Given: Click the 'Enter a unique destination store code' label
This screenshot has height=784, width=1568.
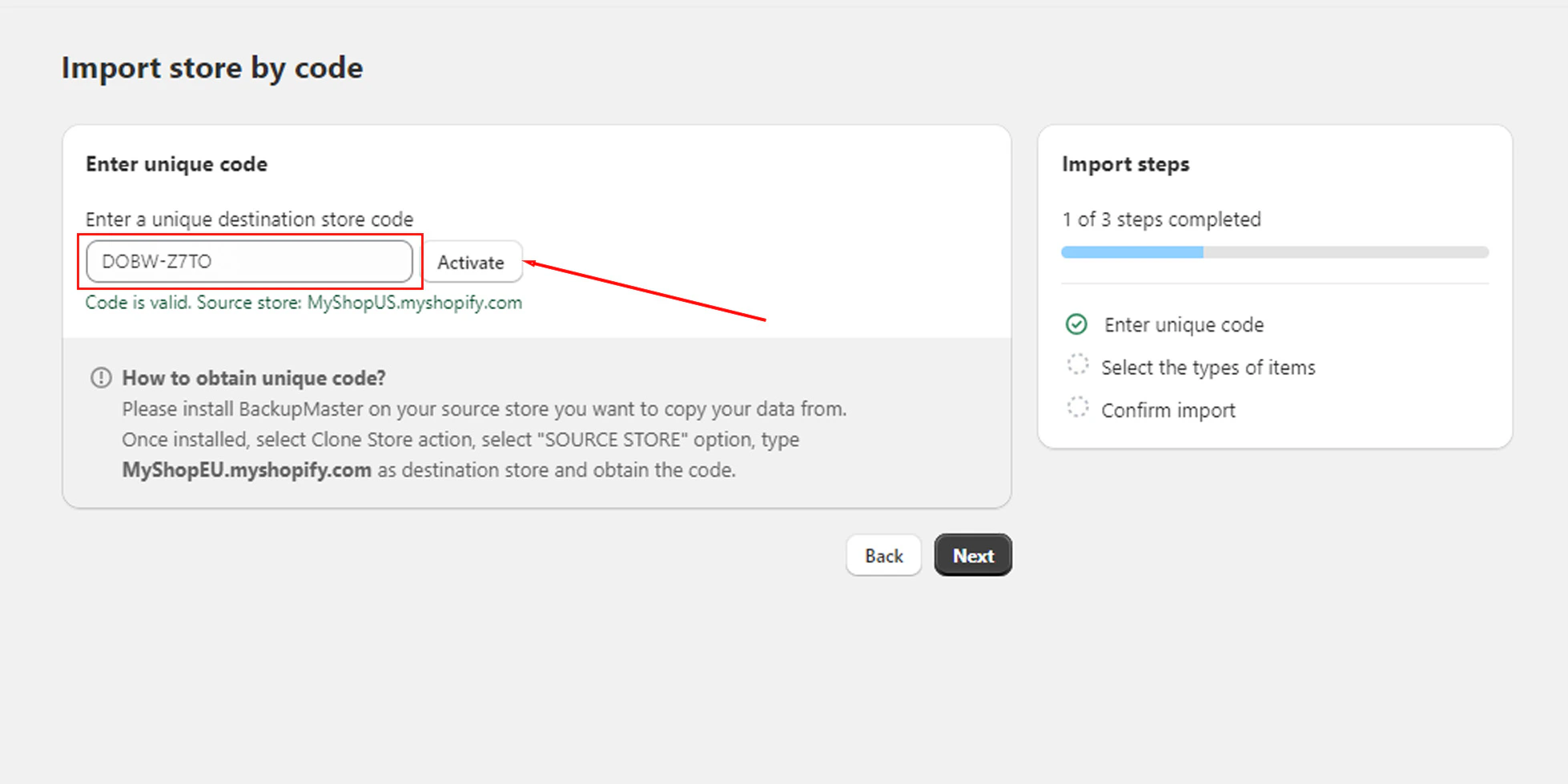Looking at the screenshot, I should pyautogui.click(x=249, y=219).
